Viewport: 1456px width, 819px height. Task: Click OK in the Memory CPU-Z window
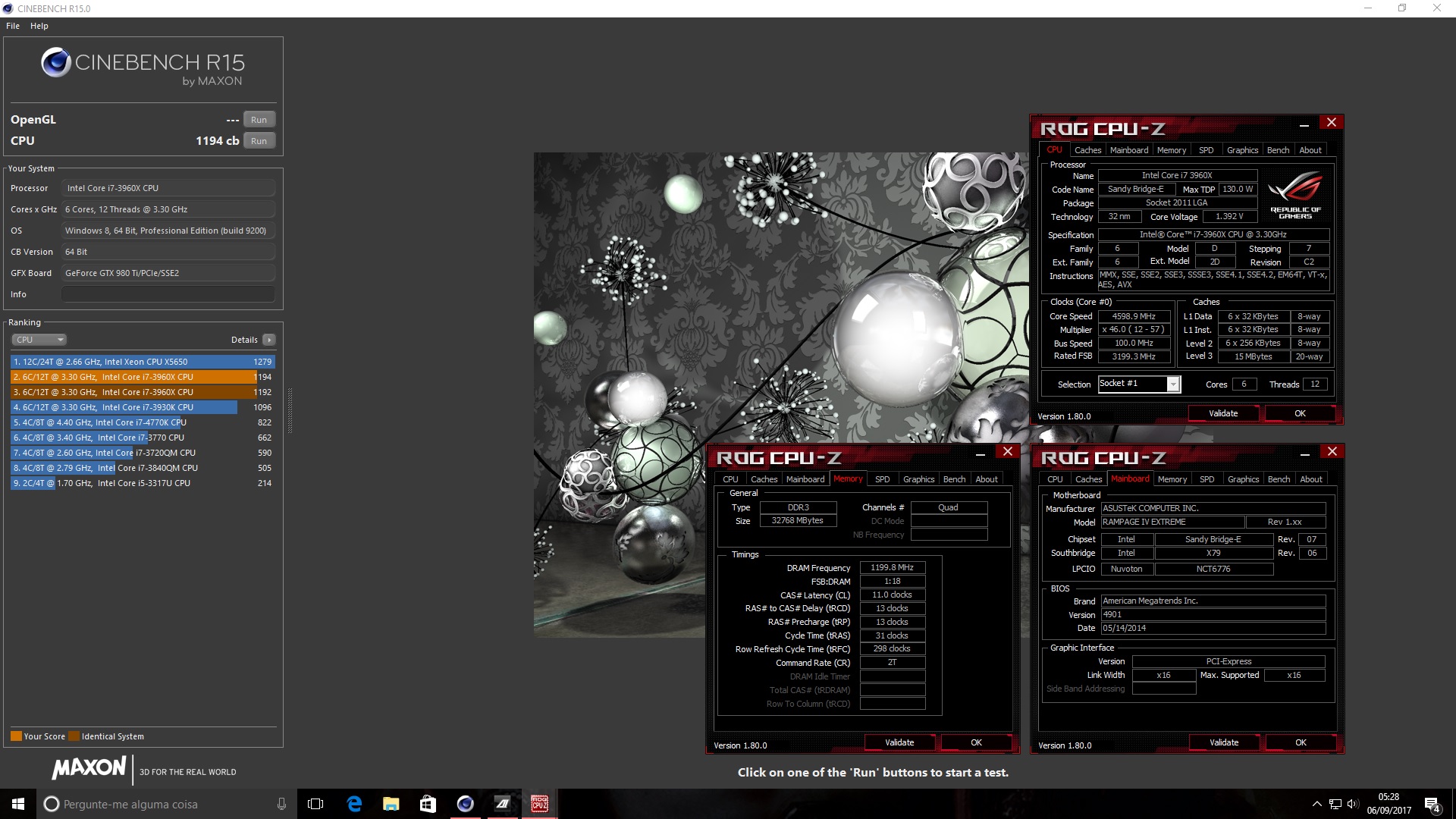(976, 742)
